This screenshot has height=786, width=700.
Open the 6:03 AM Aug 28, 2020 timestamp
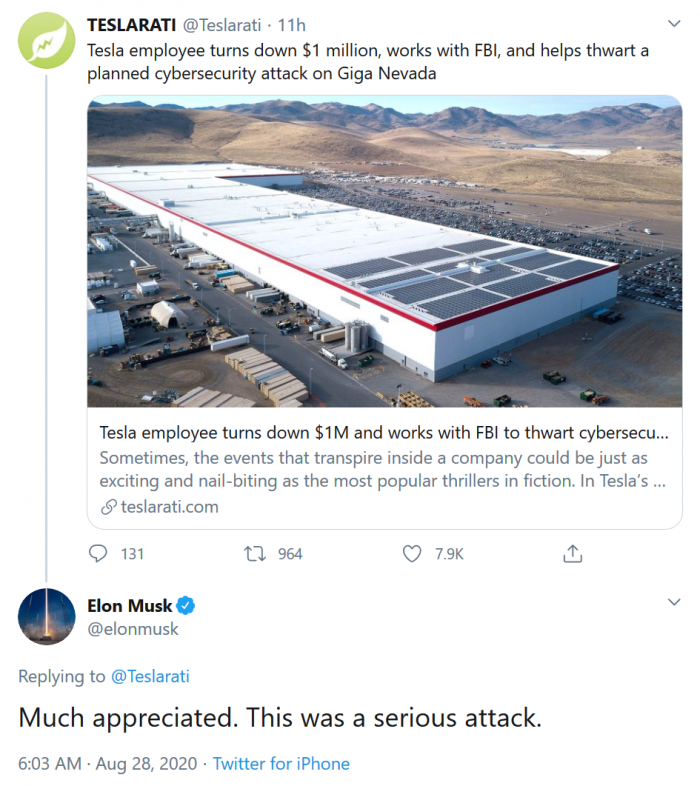[106, 763]
